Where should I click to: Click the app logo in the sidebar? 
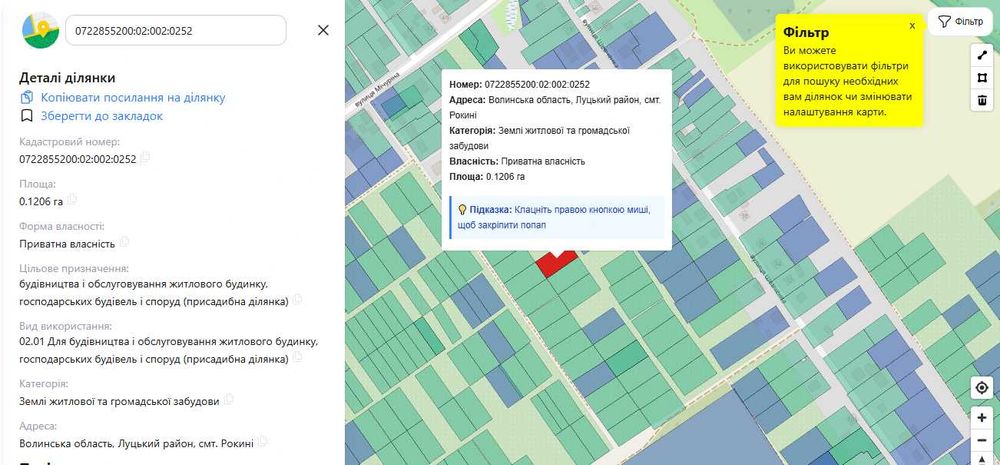[40, 30]
